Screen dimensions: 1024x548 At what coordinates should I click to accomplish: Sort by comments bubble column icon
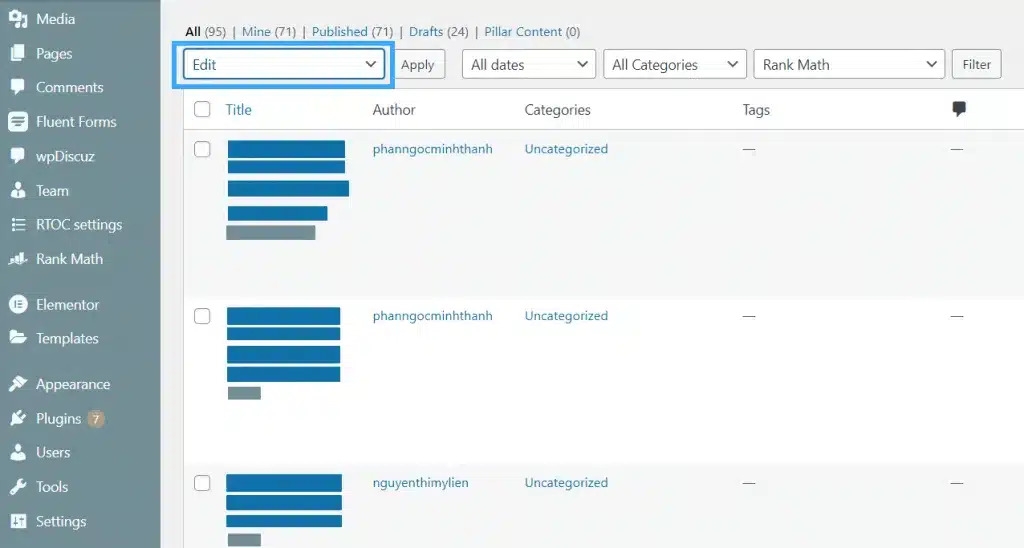click(959, 109)
